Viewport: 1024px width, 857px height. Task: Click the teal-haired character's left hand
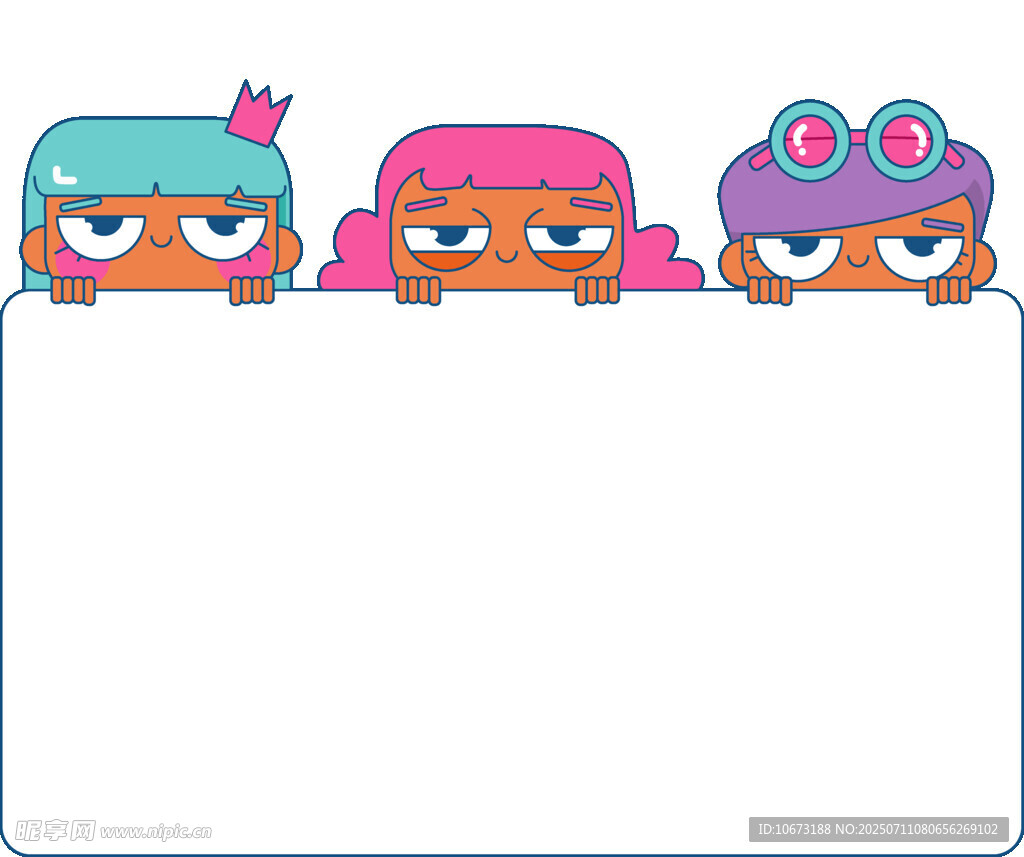[73, 290]
